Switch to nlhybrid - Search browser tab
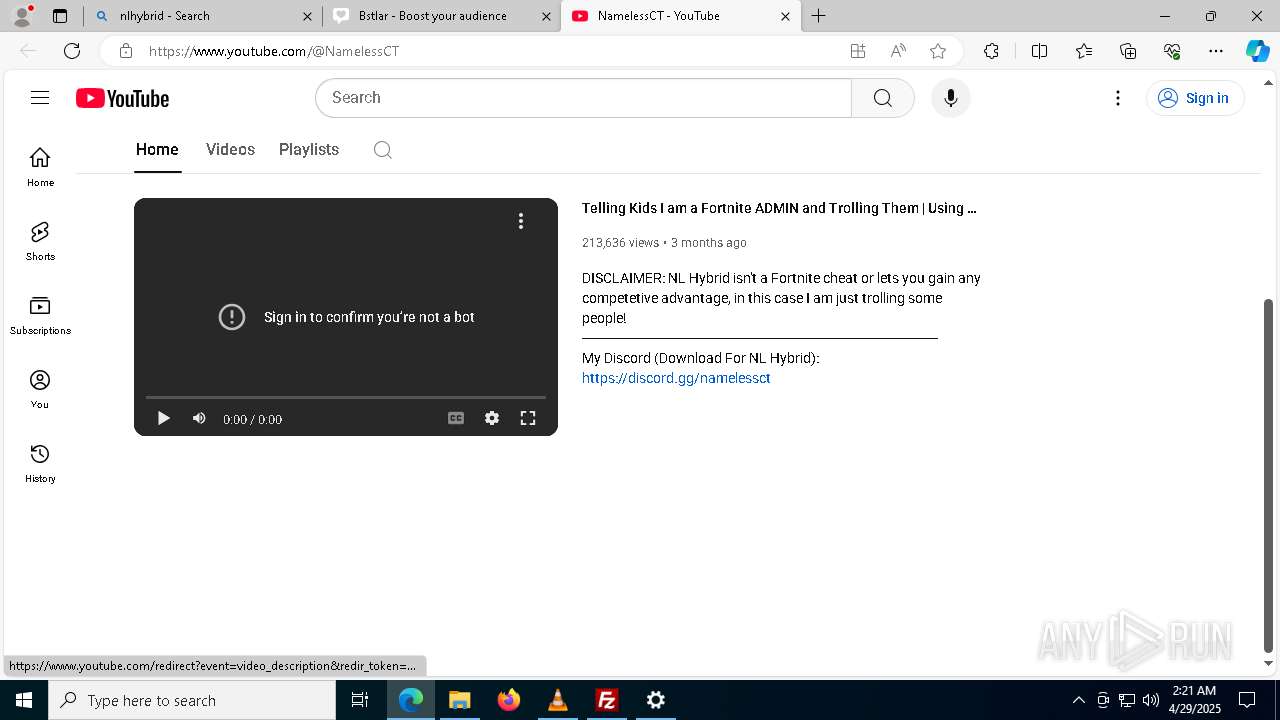 click(203, 16)
